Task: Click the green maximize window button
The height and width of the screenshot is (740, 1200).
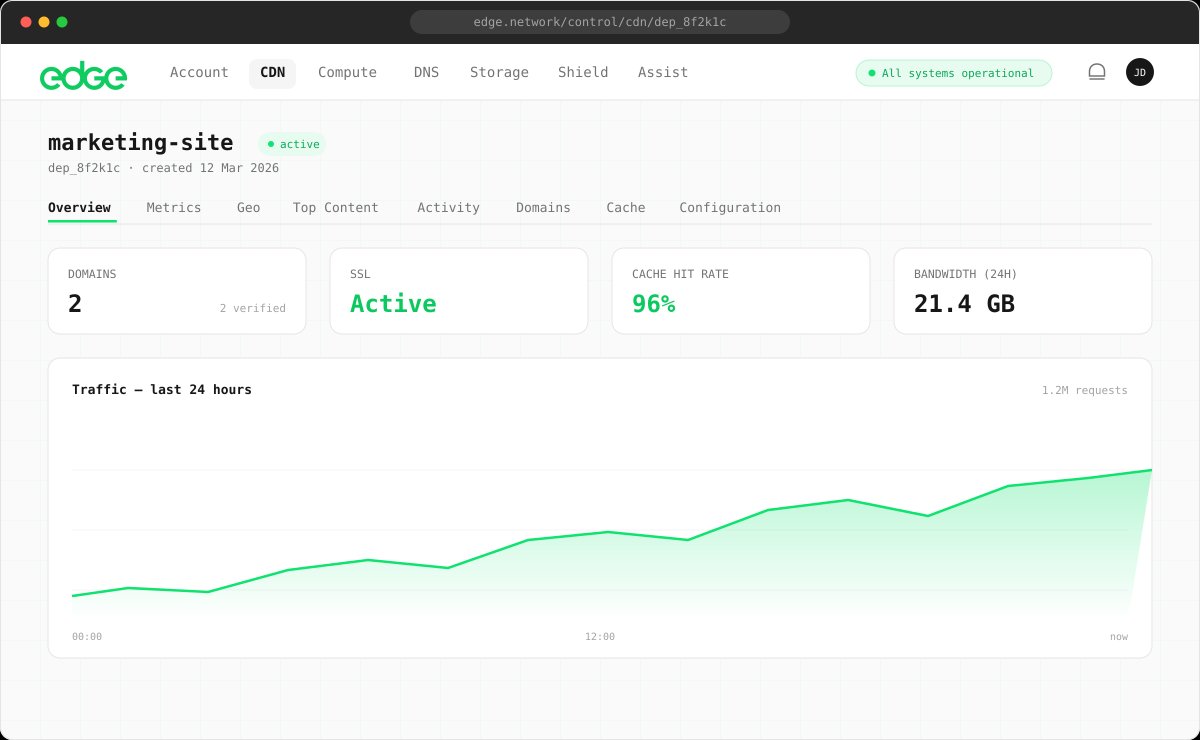Action: [x=62, y=22]
